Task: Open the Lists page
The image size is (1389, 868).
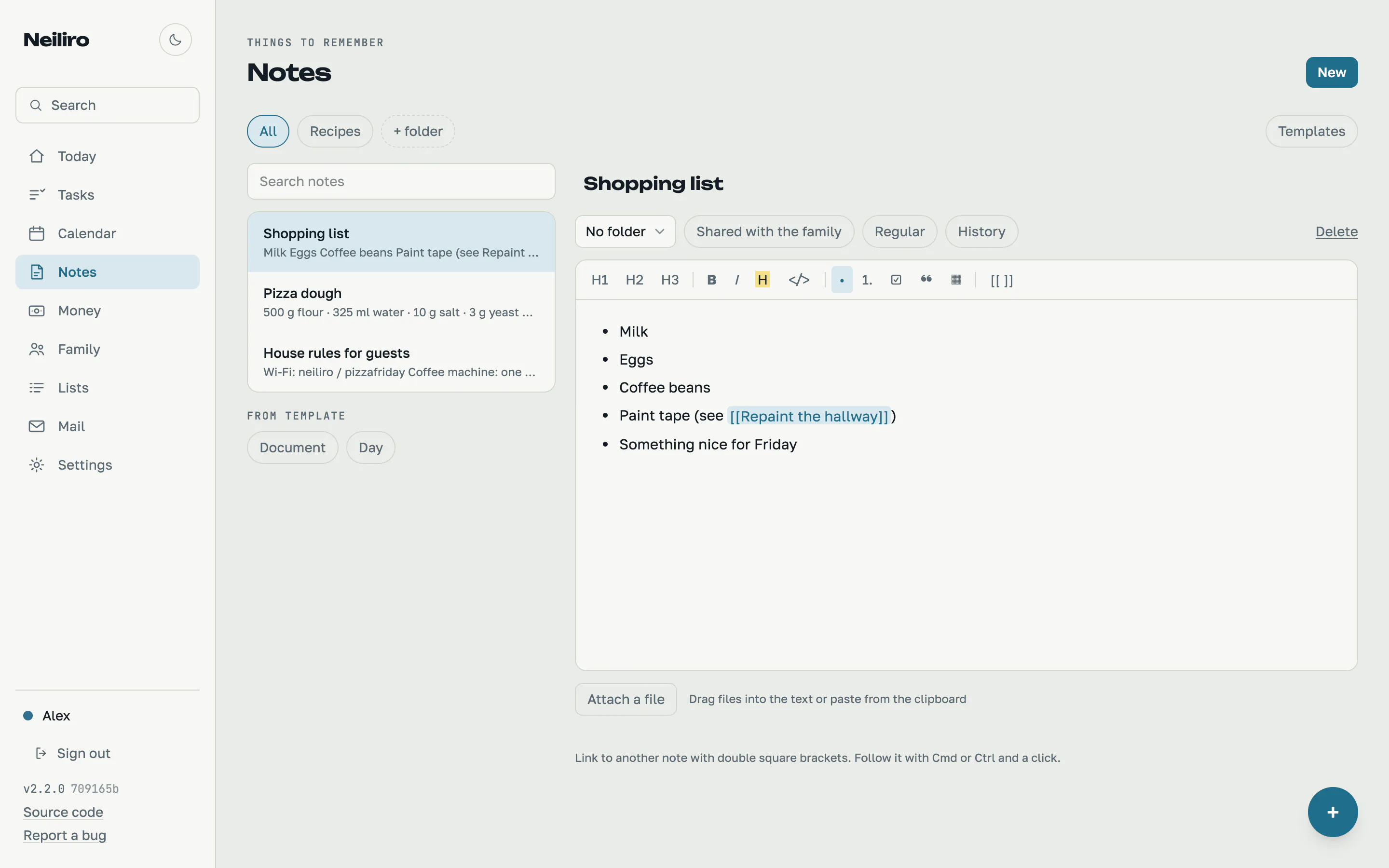Action: pyautogui.click(x=108, y=388)
